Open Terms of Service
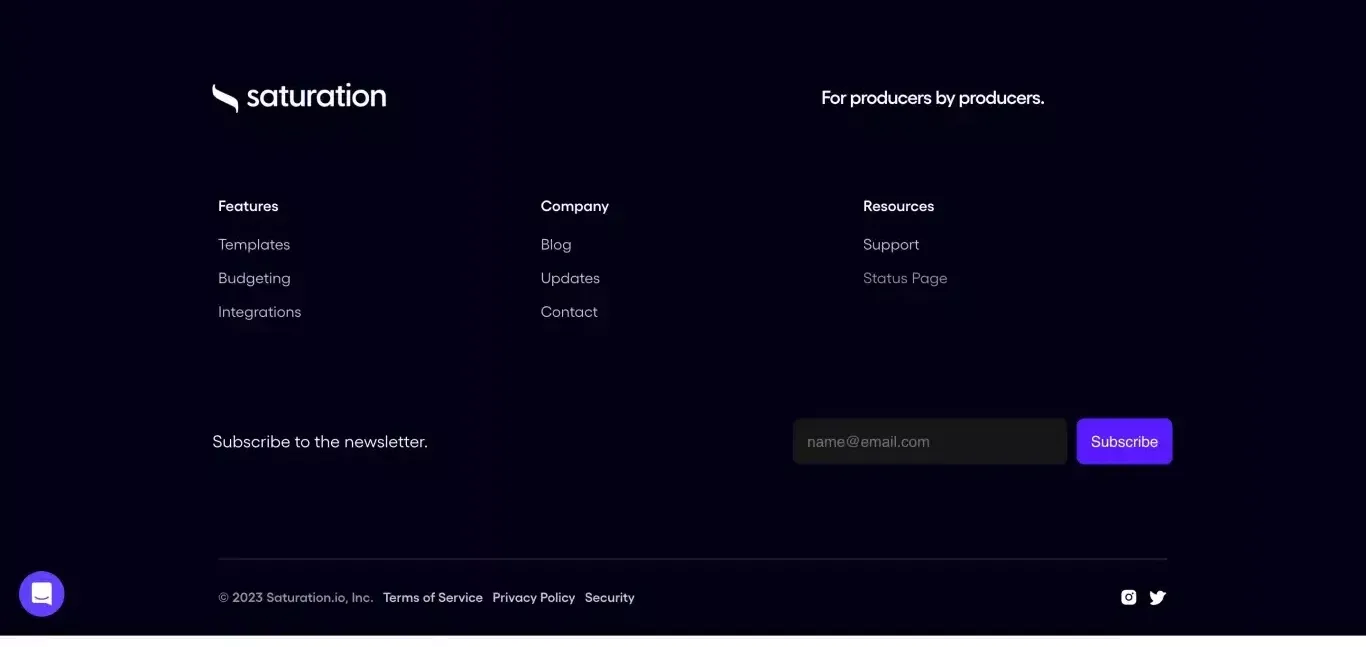Image resolution: width=1366 pixels, height=647 pixels. click(433, 597)
